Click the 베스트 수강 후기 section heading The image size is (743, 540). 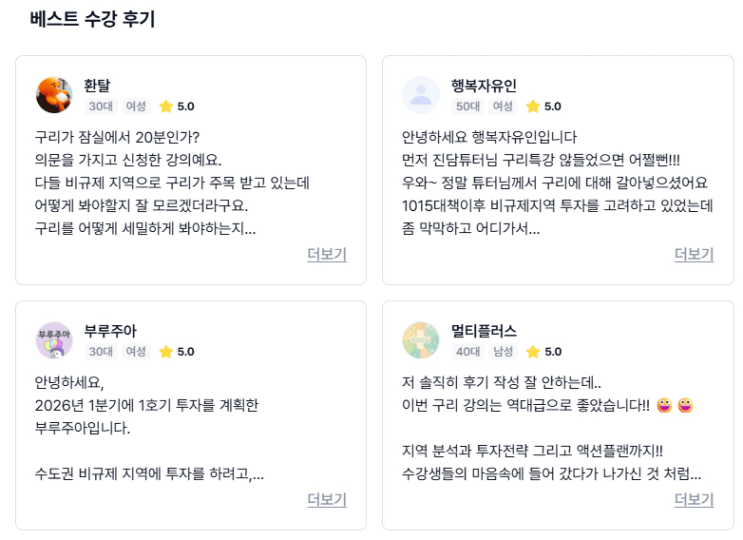(x=92, y=19)
